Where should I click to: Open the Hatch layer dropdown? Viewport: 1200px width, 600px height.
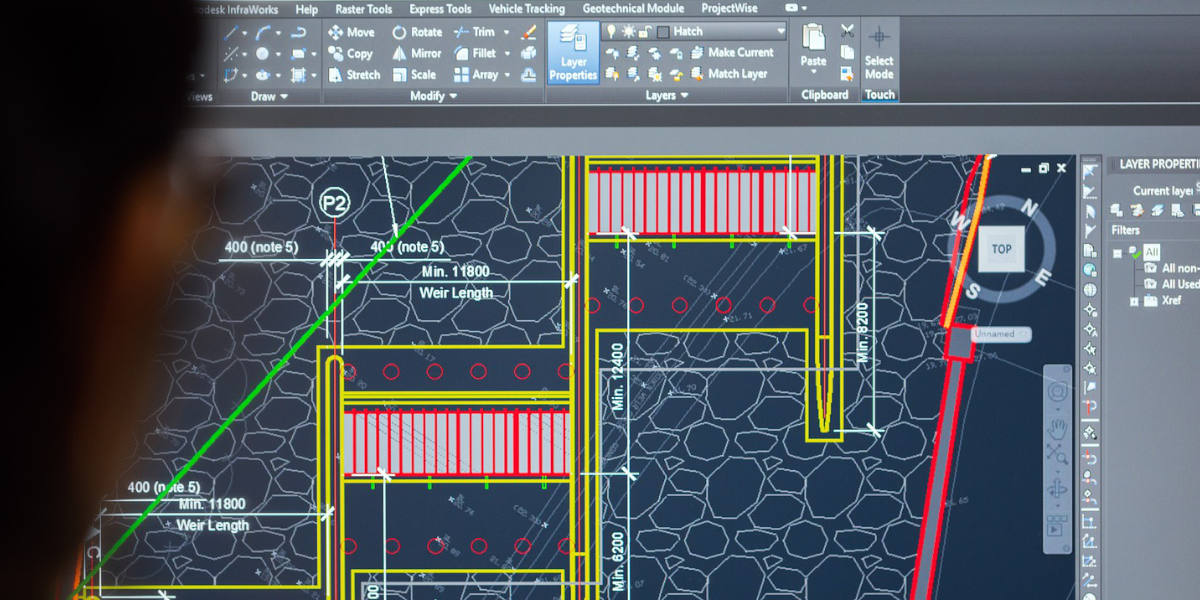pyautogui.click(x=780, y=31)
